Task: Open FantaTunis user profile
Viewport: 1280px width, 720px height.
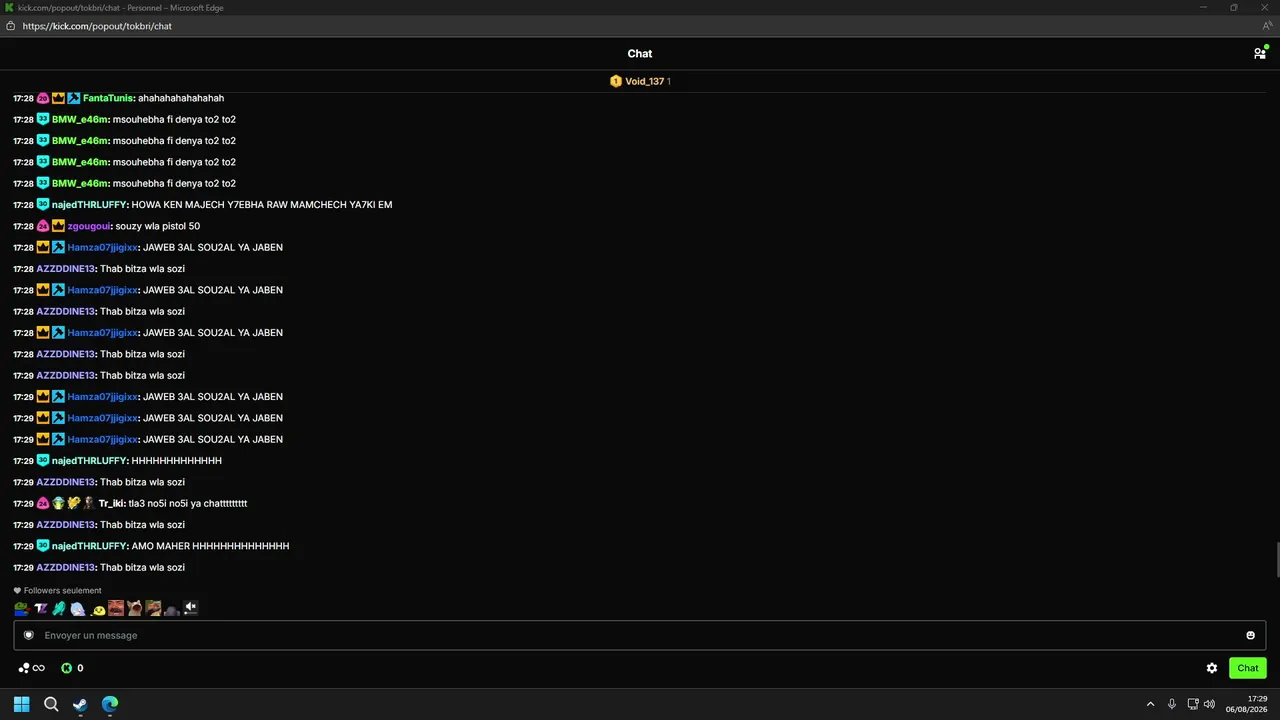Action: tap(108, 98)
